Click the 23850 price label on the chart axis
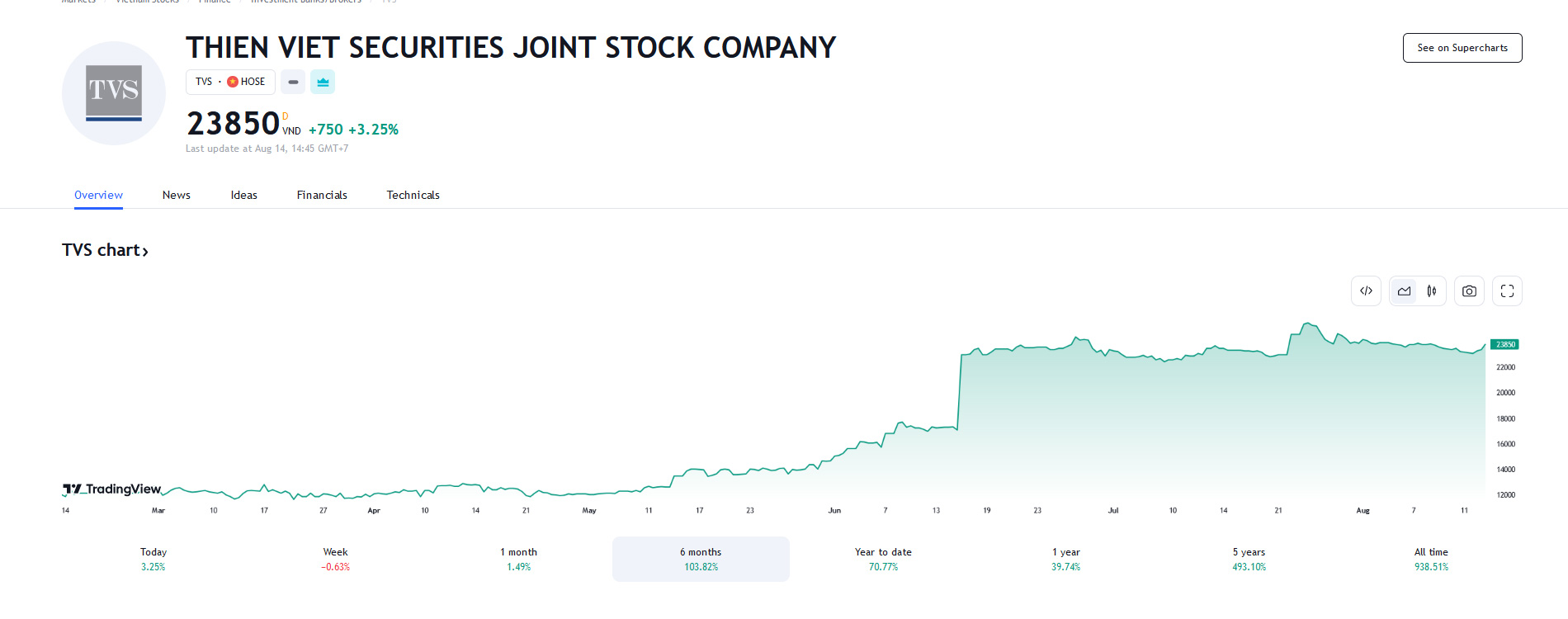The image size is (1568, 619). pos(1504,344)
